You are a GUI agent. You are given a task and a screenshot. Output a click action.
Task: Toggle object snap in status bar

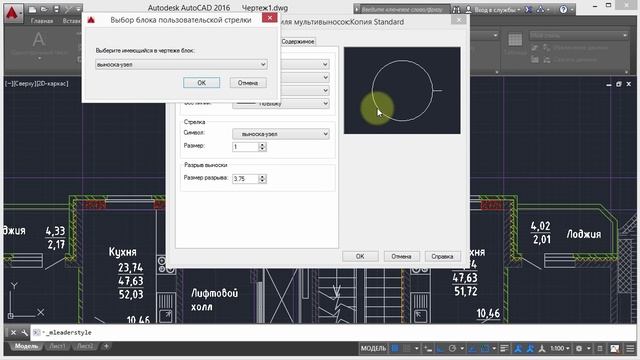(484, 349)
